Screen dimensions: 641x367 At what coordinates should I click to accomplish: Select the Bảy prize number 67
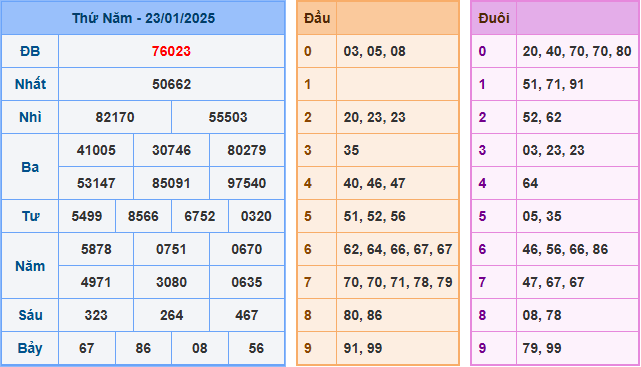pyautogui.click(x=87, y=348)
